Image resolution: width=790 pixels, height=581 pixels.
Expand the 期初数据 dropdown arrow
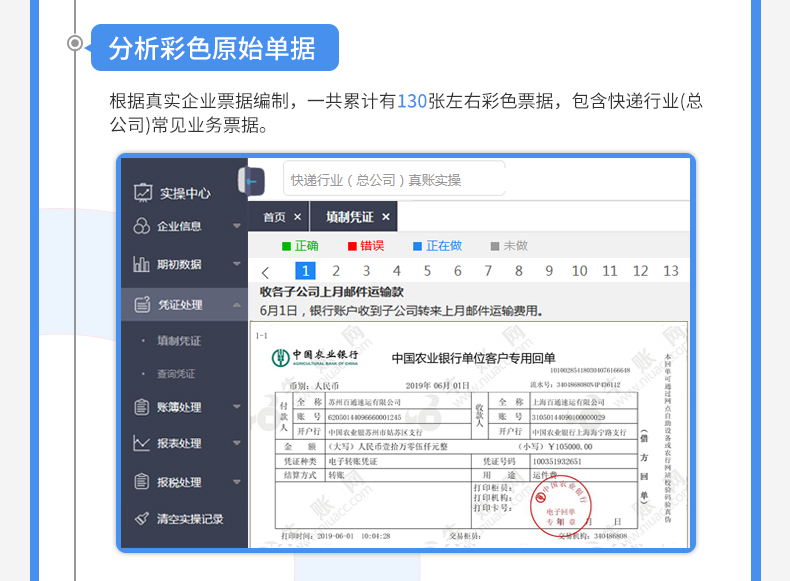coord(237,264)
